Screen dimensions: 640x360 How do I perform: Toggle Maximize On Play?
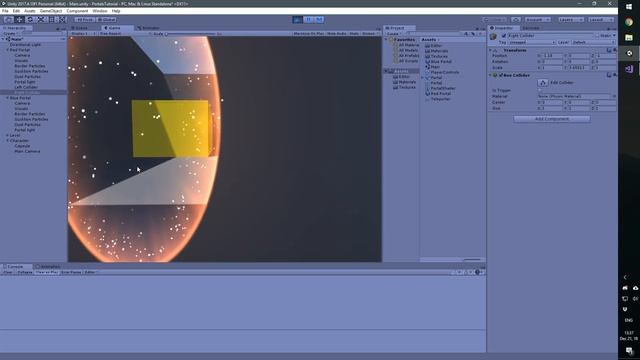click(309, 33)
